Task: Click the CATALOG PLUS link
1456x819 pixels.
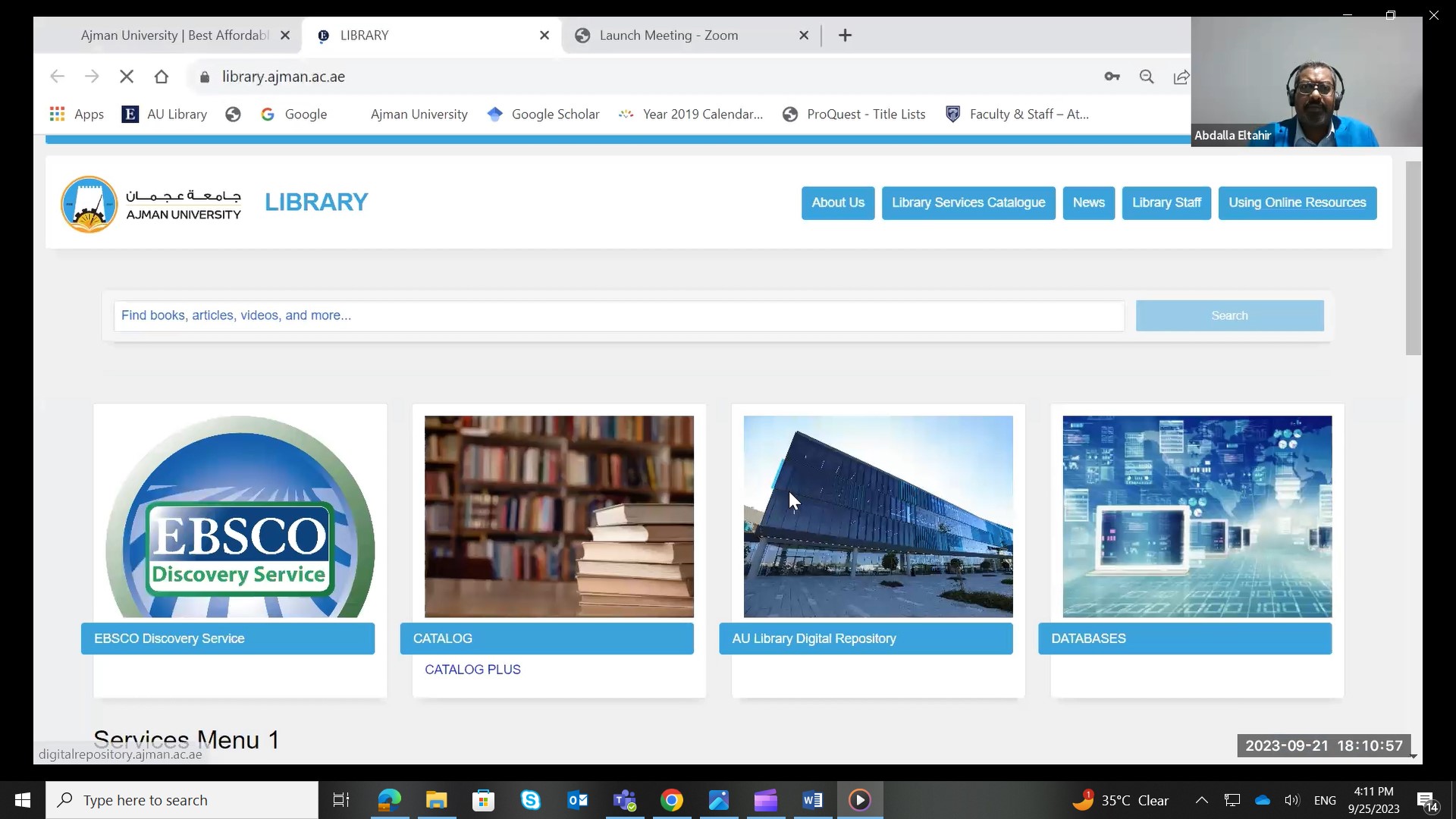Action: [x=472, y=670]
